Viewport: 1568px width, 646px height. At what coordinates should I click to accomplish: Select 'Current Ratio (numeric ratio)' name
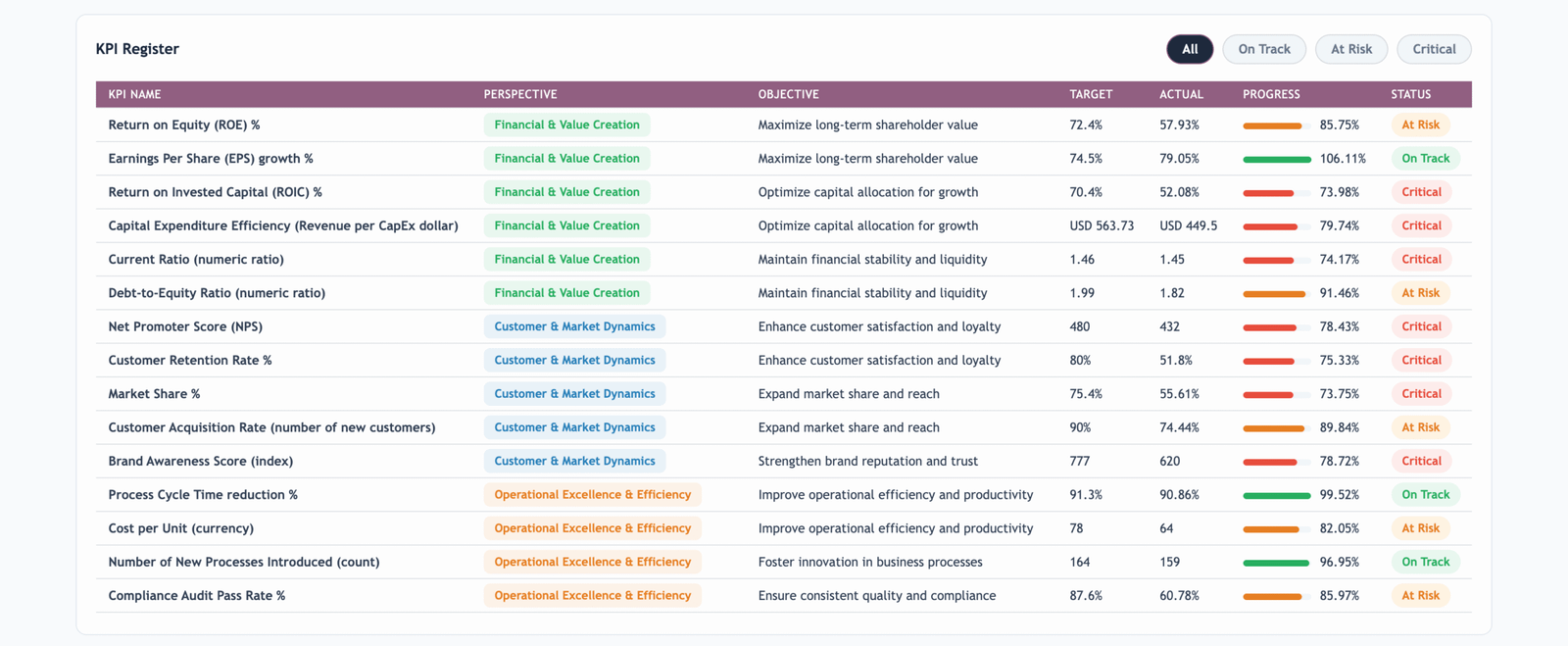pos(196,259)
